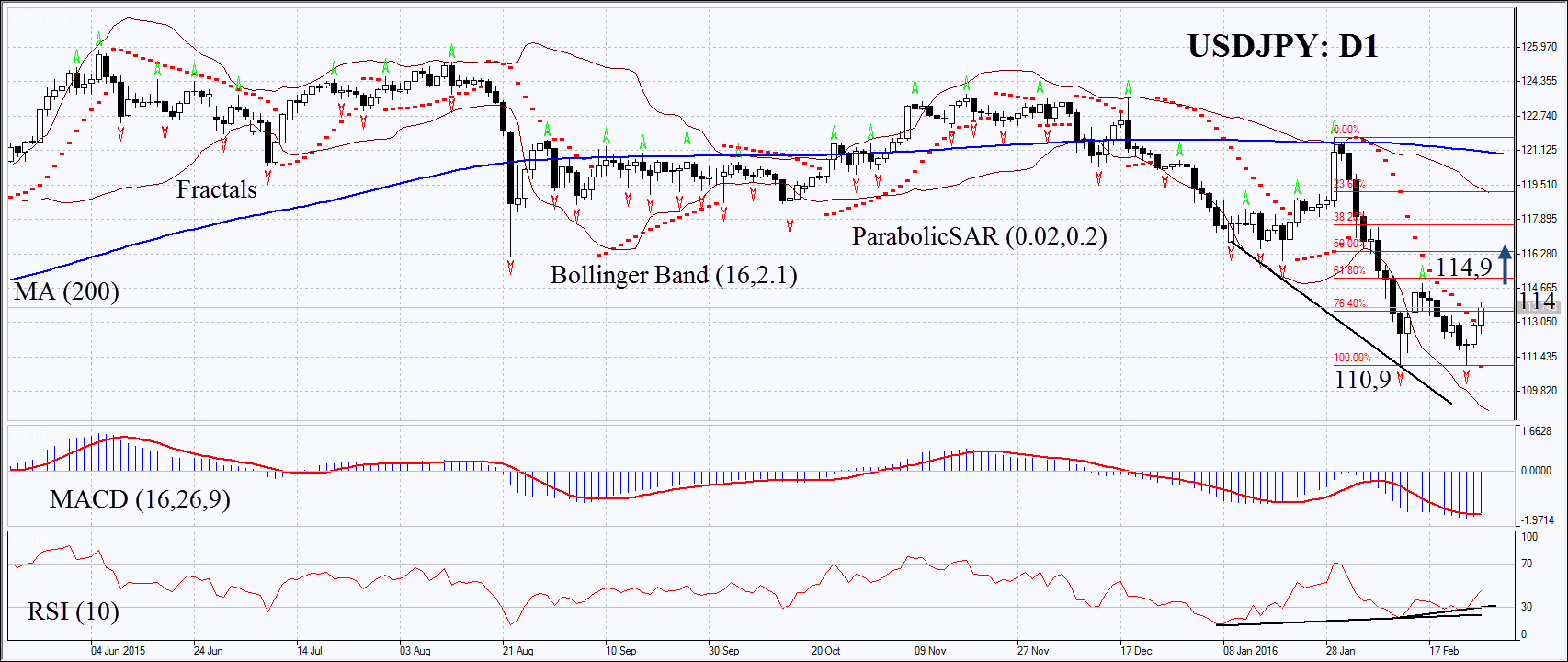Select MACD scale value 1.6628

pos(1537,431)
